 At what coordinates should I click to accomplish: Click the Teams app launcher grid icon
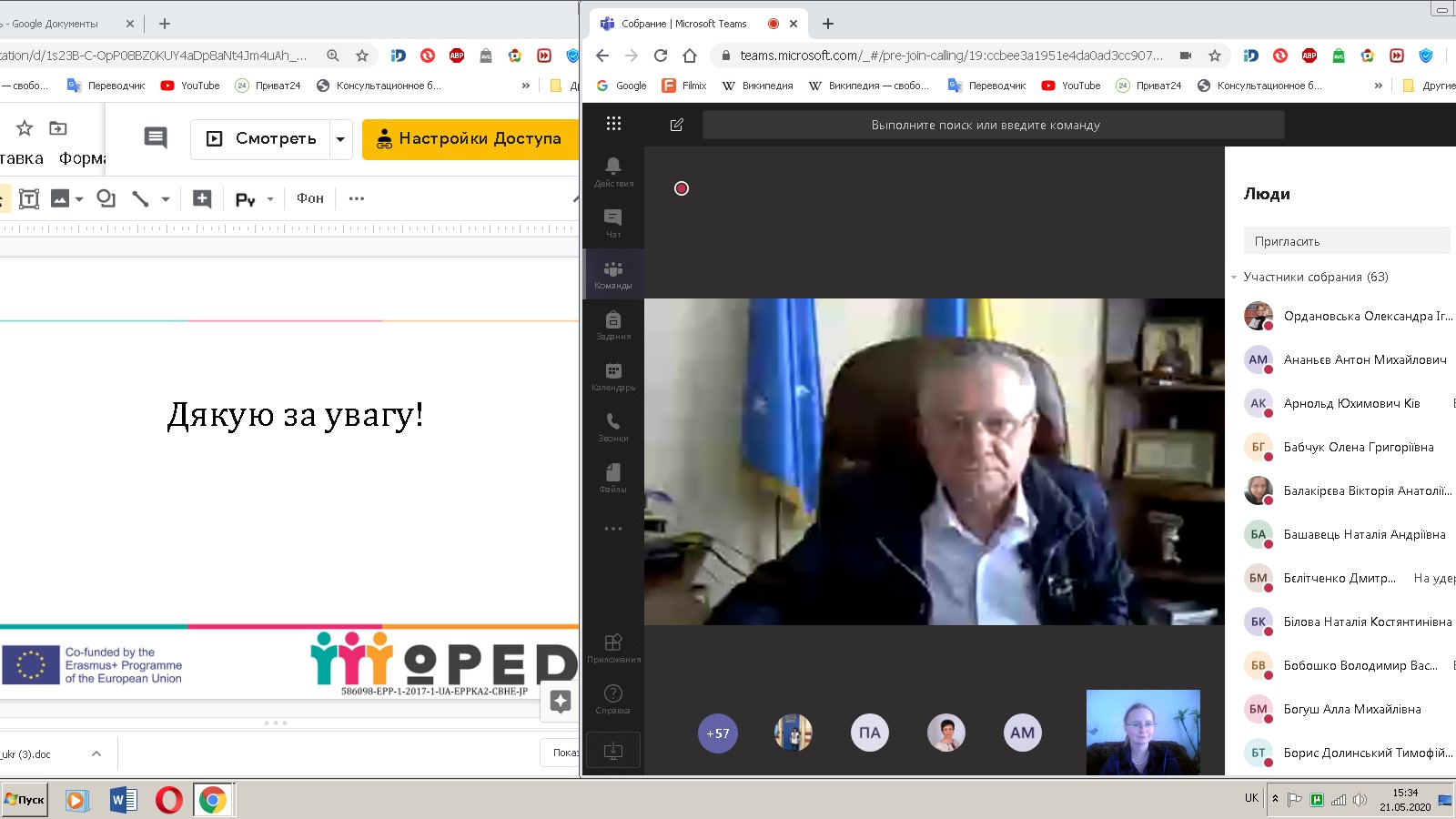(613, 124)
